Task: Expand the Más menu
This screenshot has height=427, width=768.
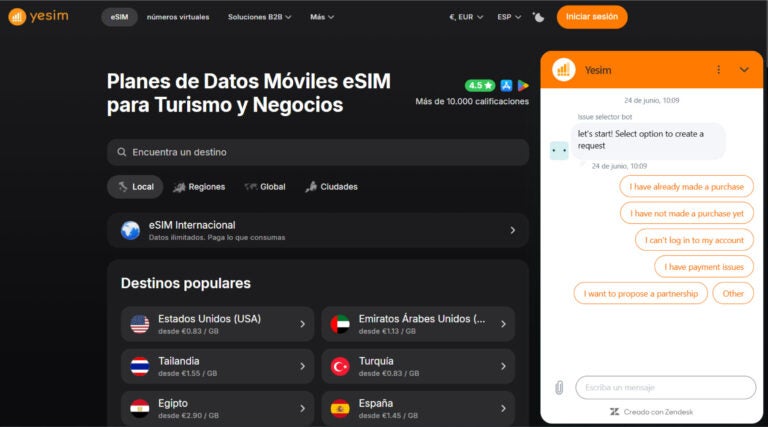Action: tap(322, 17)
